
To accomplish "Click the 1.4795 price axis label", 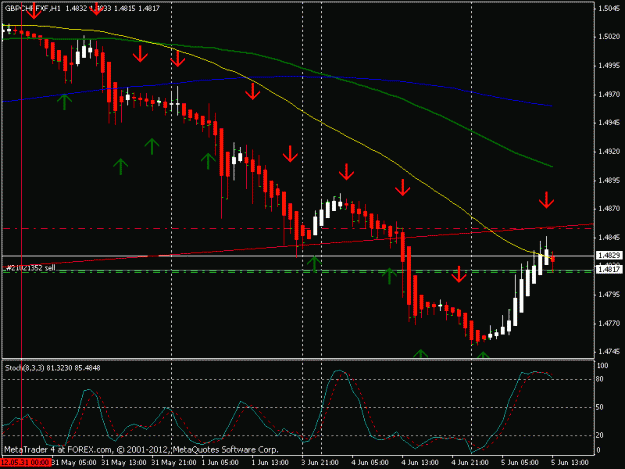I will tap(609, 294).
